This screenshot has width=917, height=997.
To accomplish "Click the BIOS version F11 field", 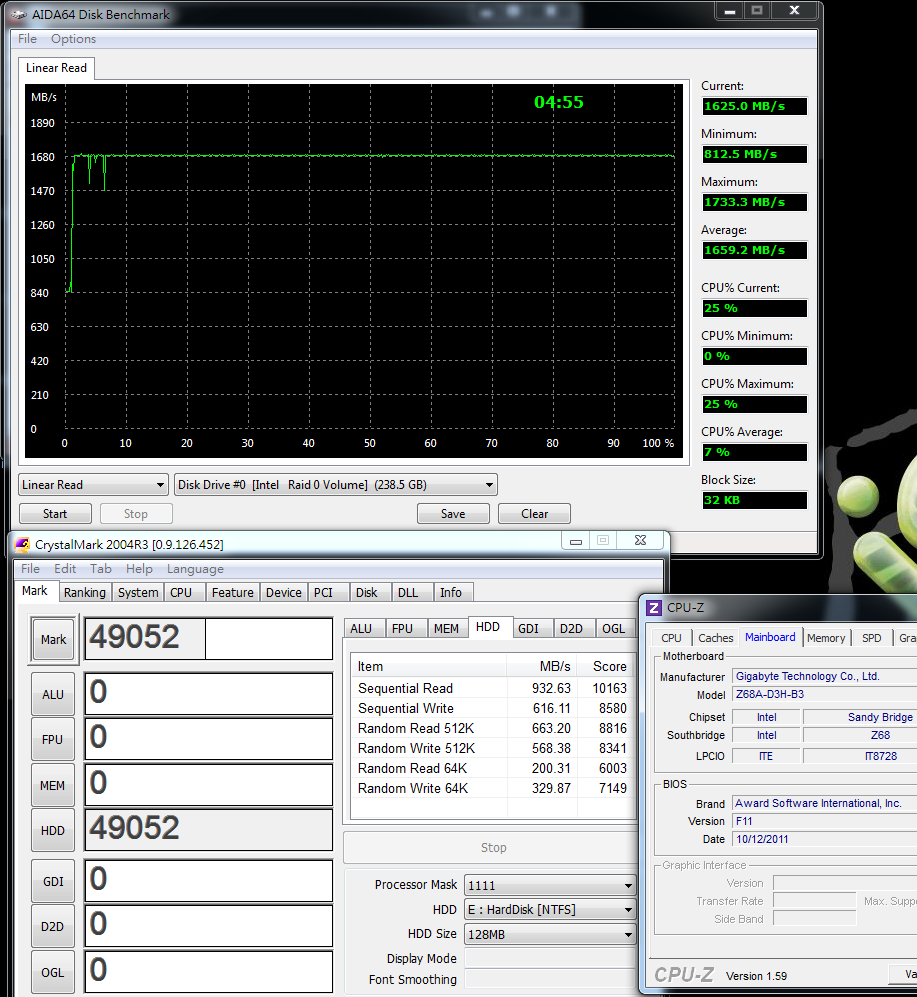I will tap(824, 821).
